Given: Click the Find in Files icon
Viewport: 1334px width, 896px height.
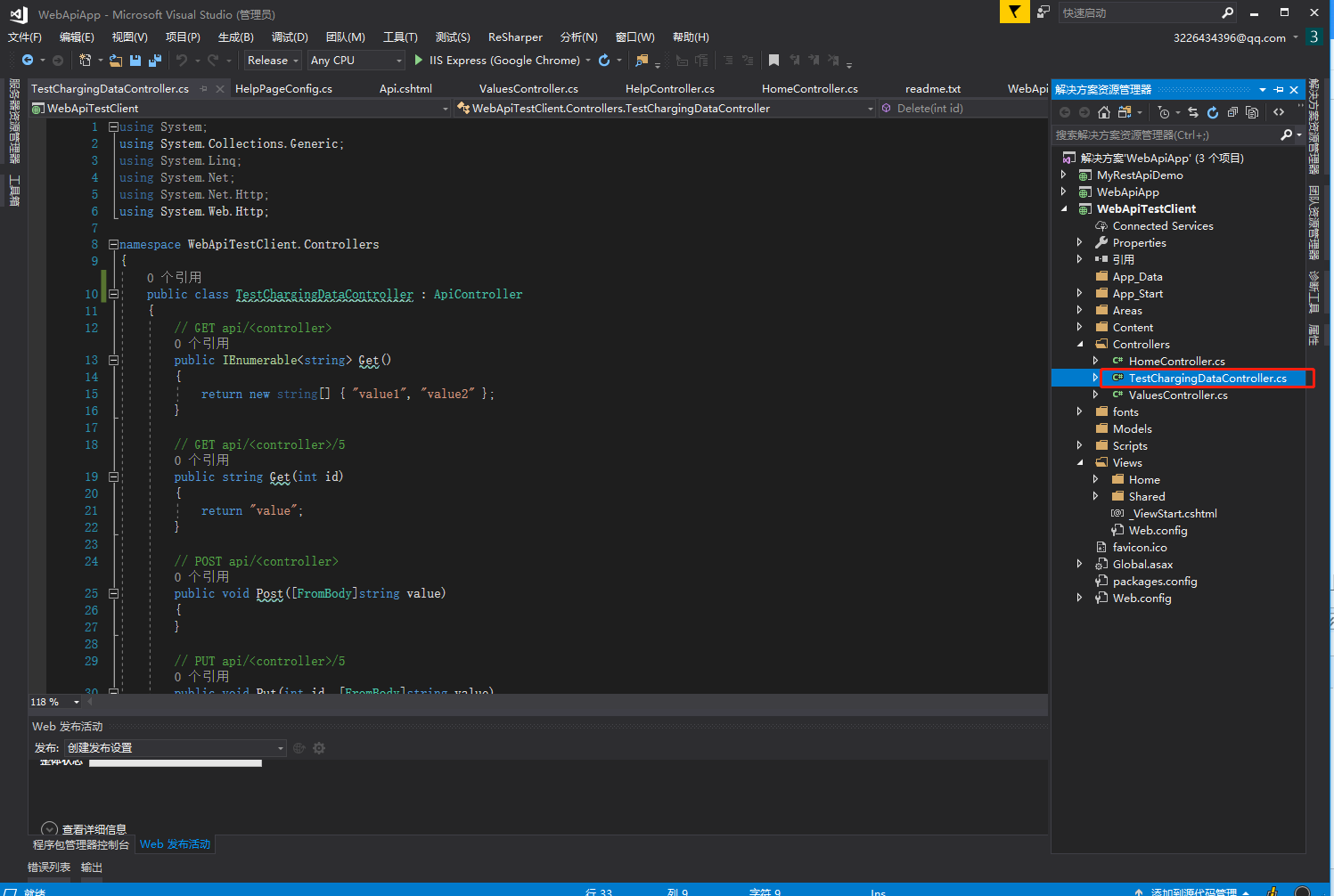Looking at the screenshot, I should point(642,61).
